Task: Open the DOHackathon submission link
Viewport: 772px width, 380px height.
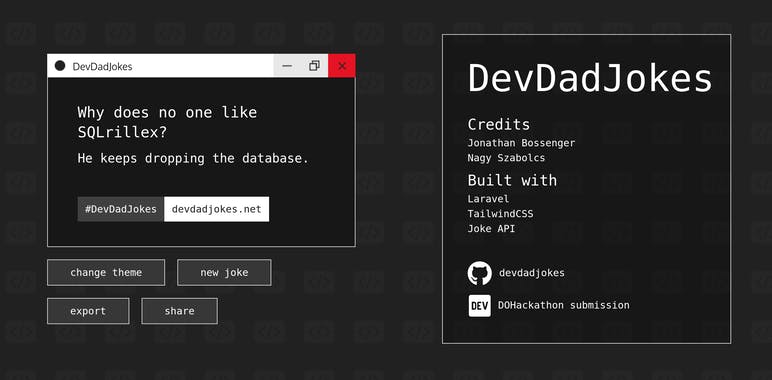Action: click(x=563, y=305)
